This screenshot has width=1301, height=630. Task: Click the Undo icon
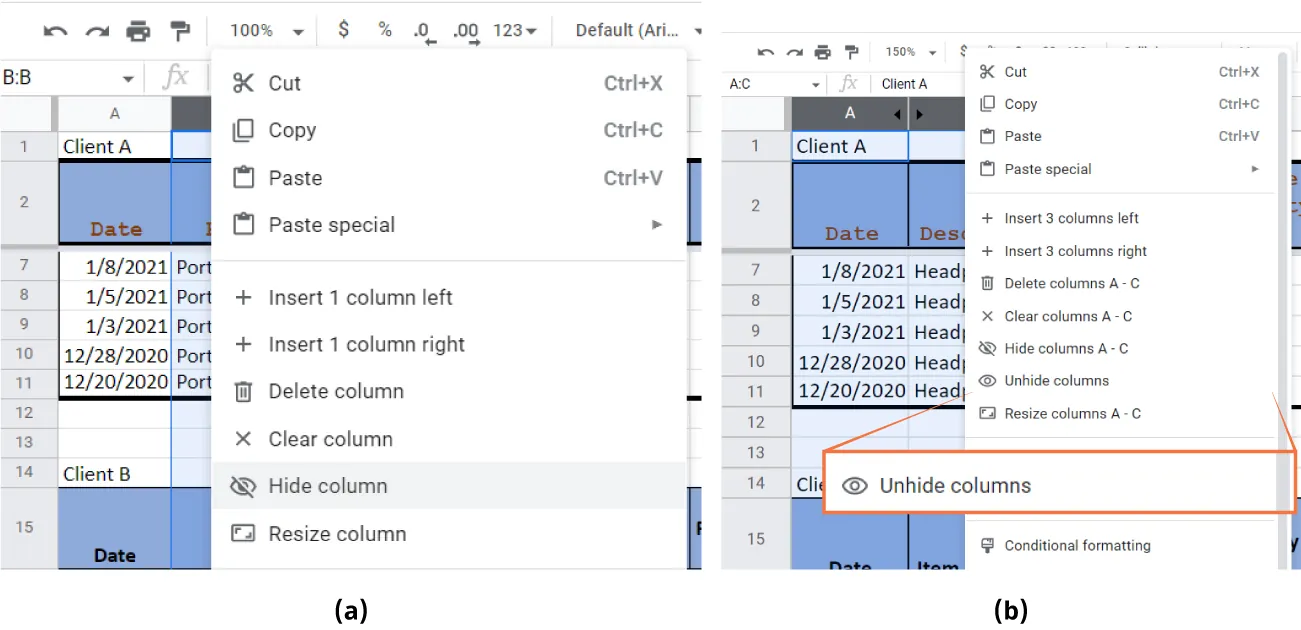tap(56, 31)
